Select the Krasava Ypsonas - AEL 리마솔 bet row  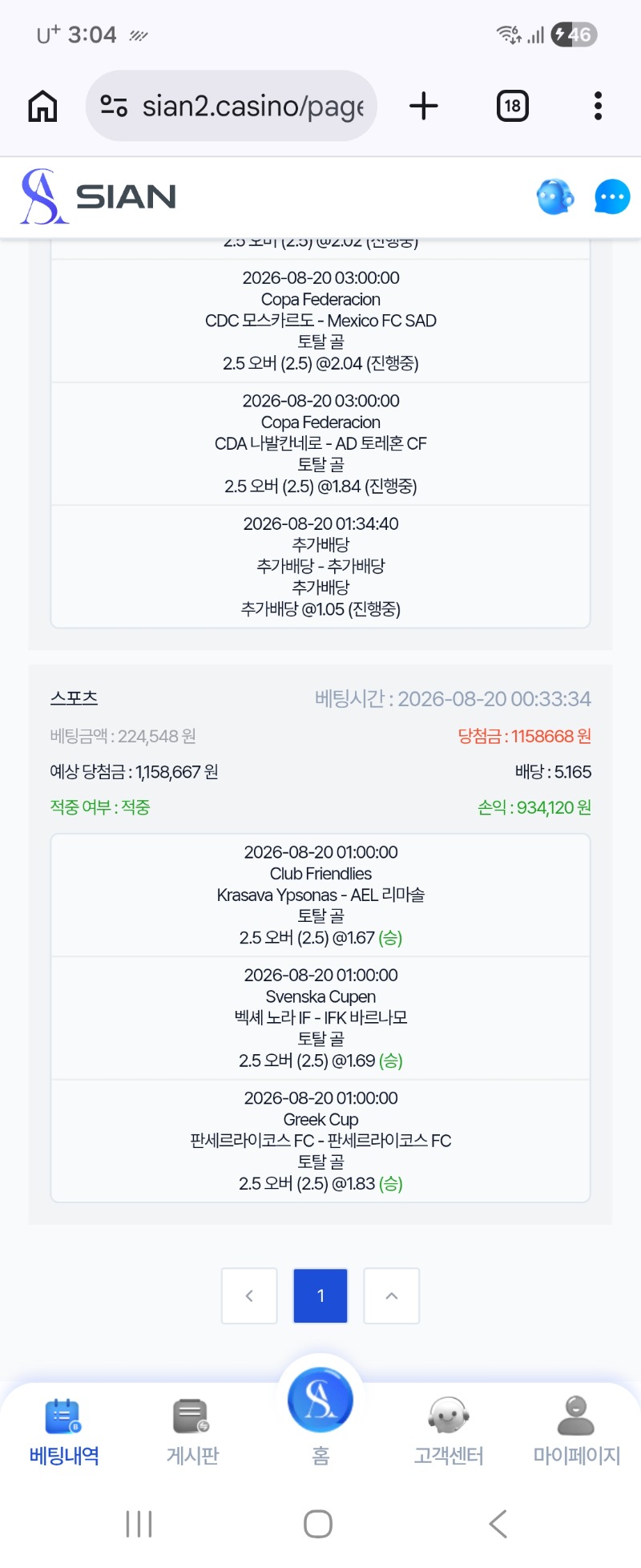pos(320,895)
